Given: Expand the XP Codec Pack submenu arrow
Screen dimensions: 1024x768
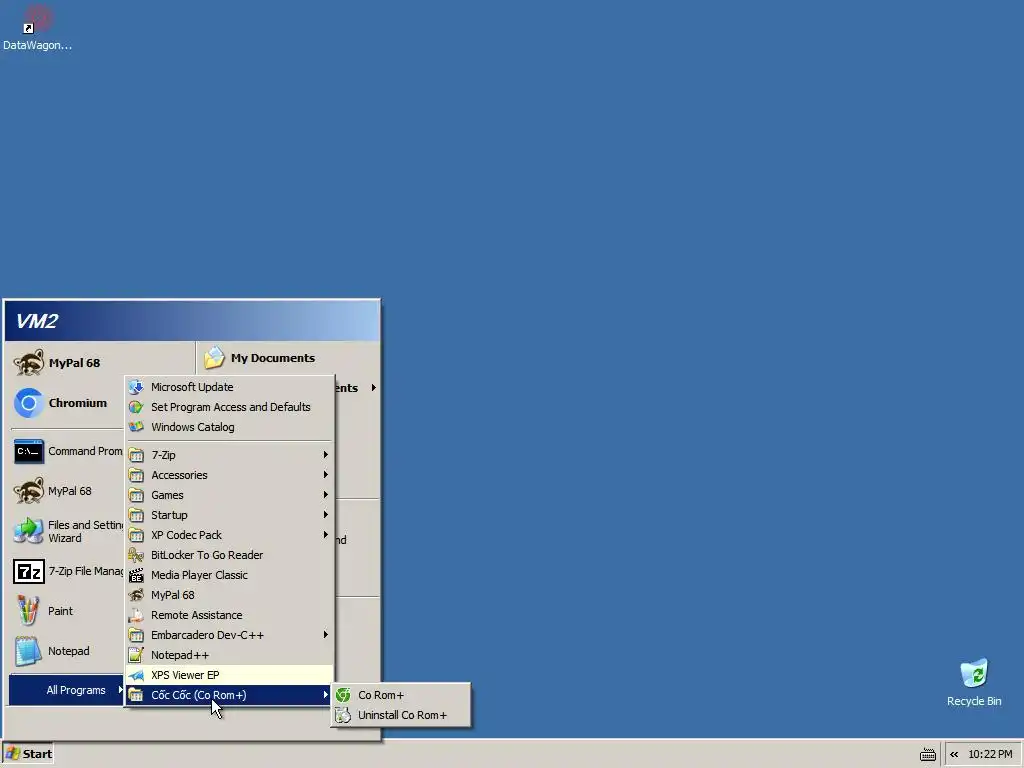Looking at the screenshot, I should 325,535.
